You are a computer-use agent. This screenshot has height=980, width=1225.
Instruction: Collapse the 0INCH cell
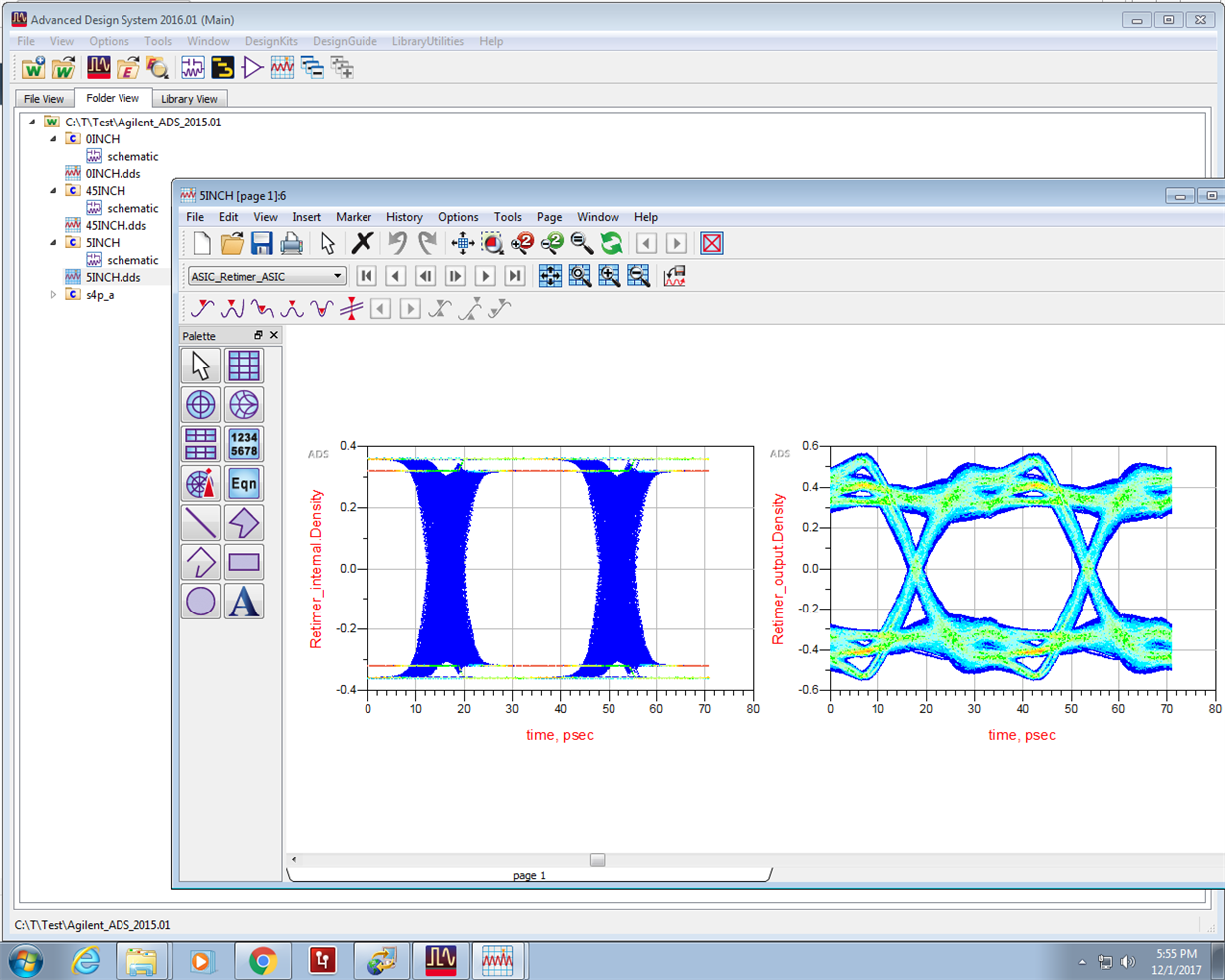click(x=54, y=139)
